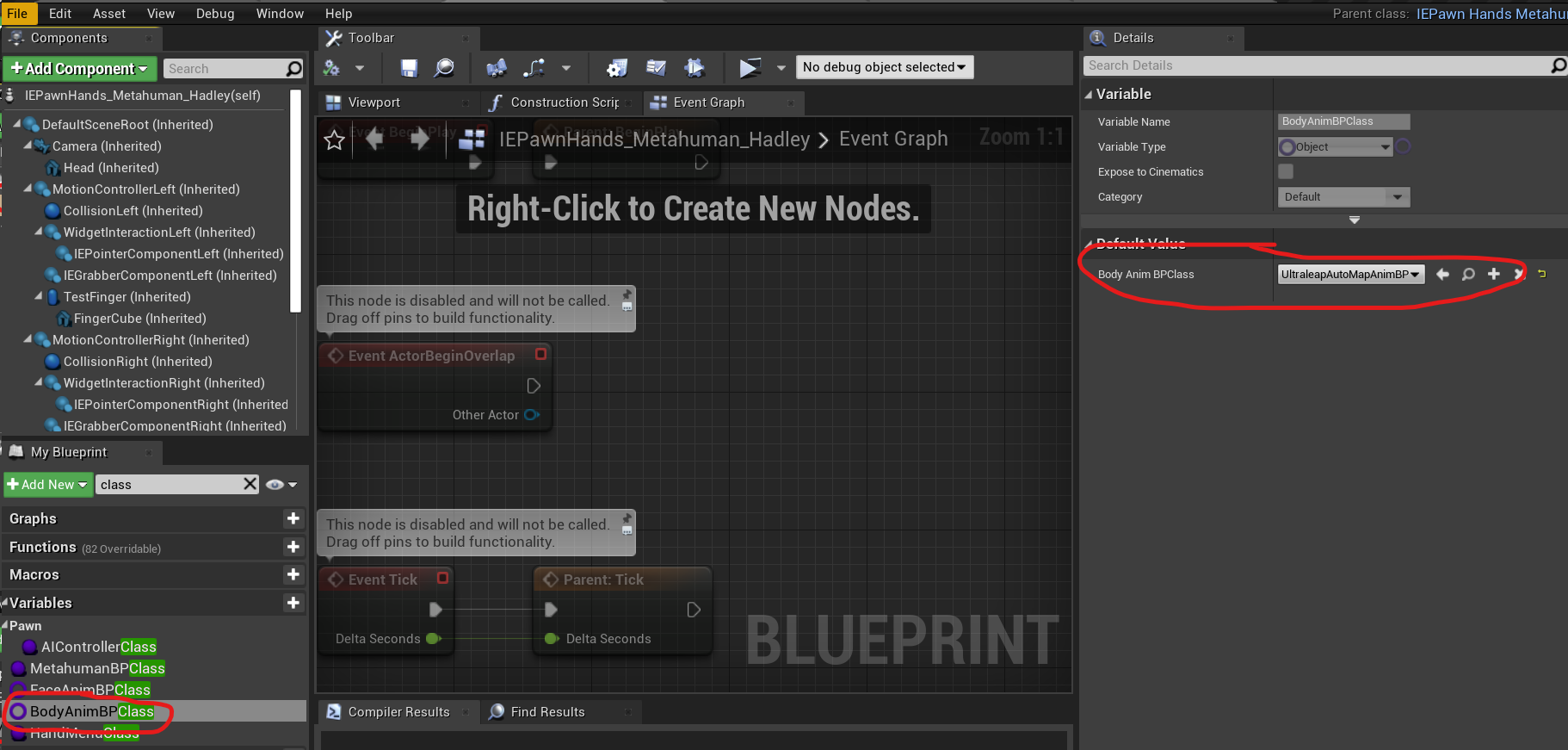Expand advanced Variable properties arrow
The image size is (1568, 750).
click(x=1354, y=220)
